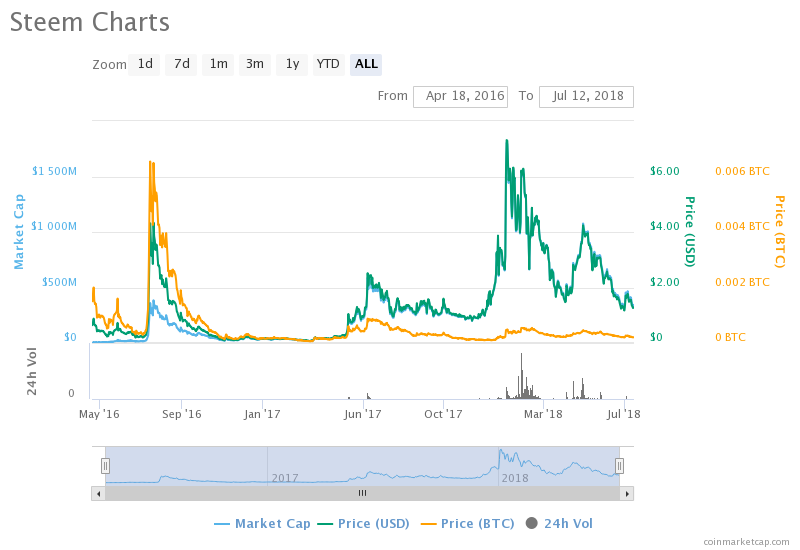This screenshot has height=550, width=800.
Task: Click the navigator left range handle
Action: [105, 466]
